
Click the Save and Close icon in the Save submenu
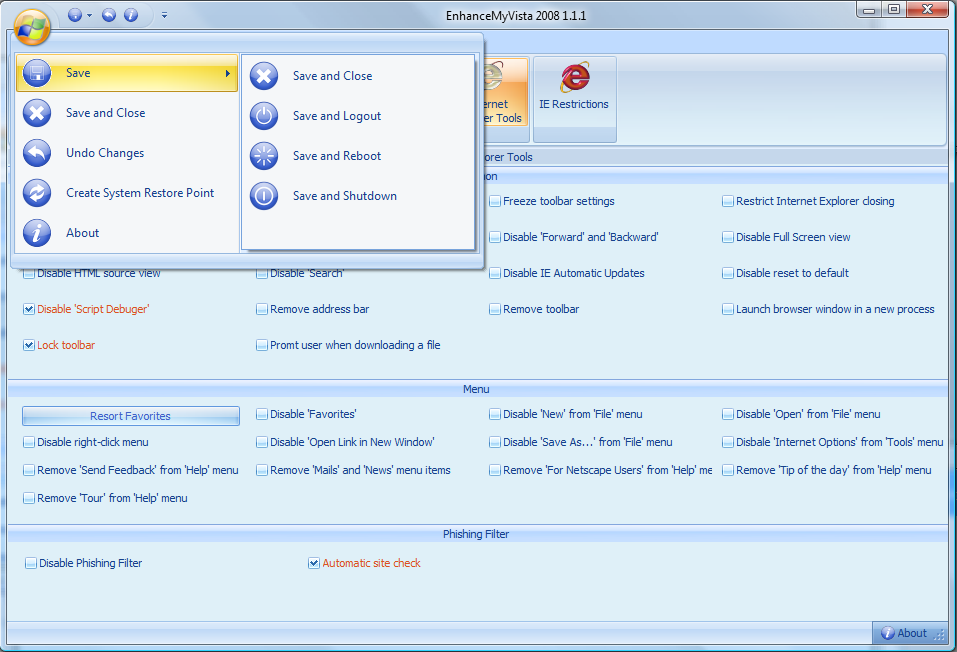tap(264, 76)
